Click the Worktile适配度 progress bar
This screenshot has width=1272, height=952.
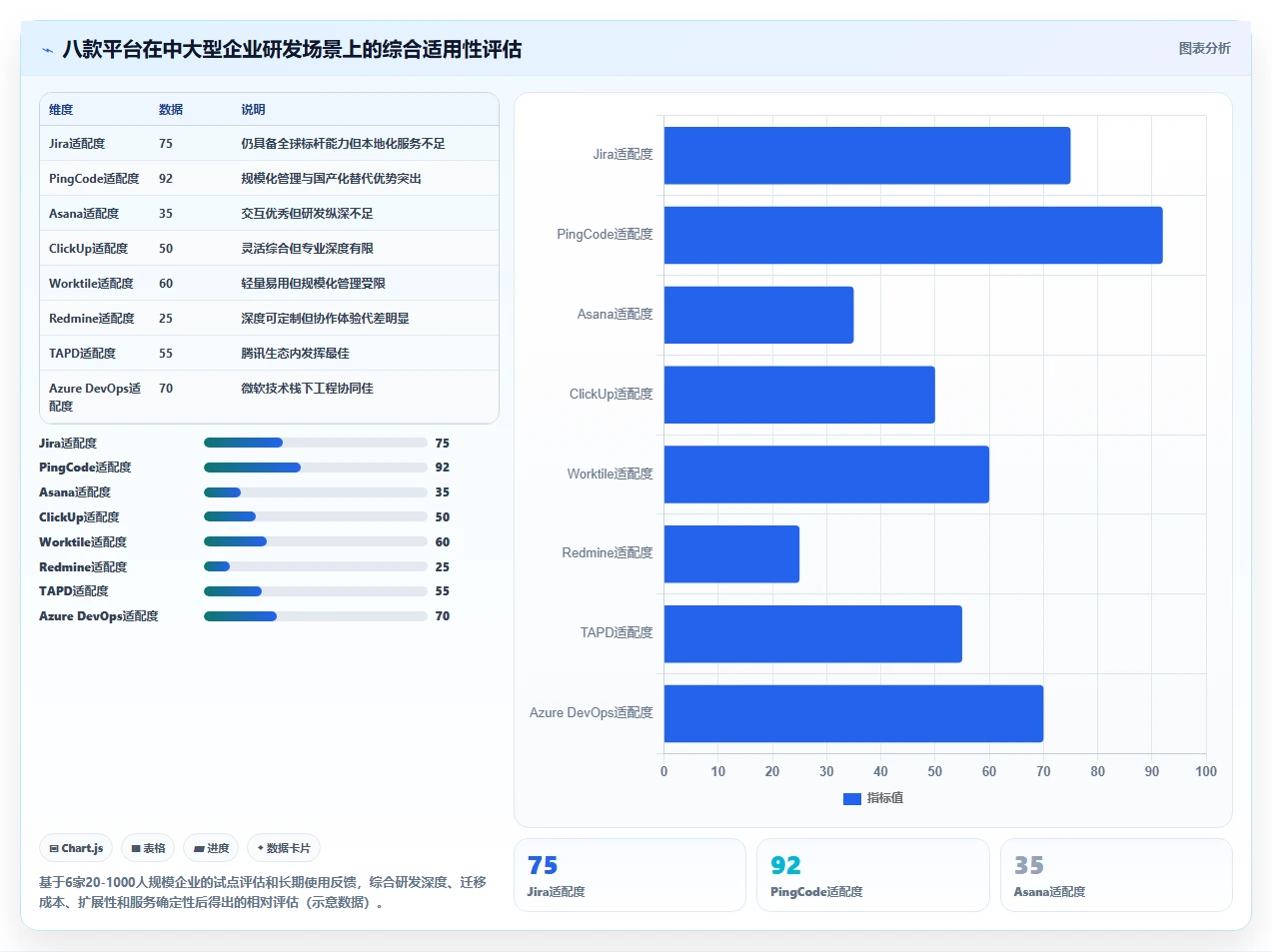pos(316,541)
